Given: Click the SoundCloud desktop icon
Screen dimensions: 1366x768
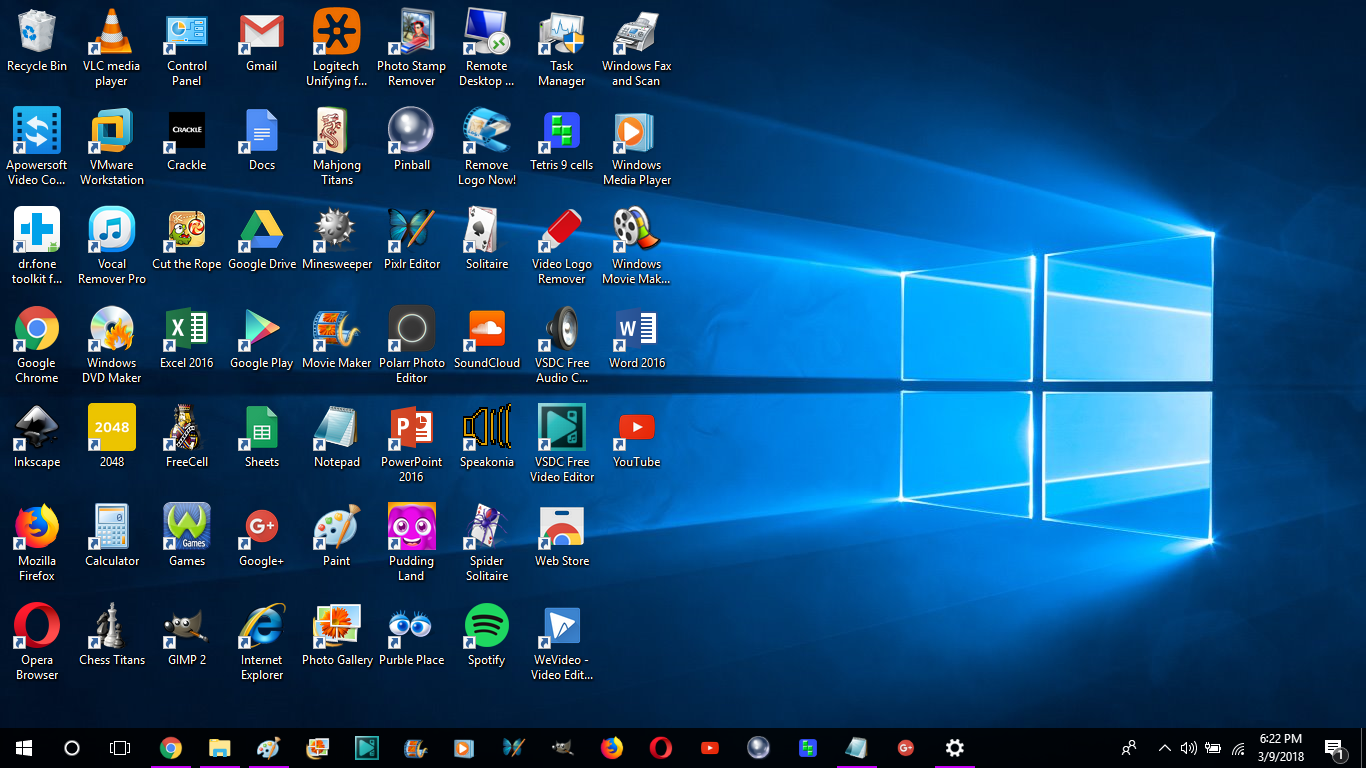Looking at the screenshot, I should (x=487, y=330).
